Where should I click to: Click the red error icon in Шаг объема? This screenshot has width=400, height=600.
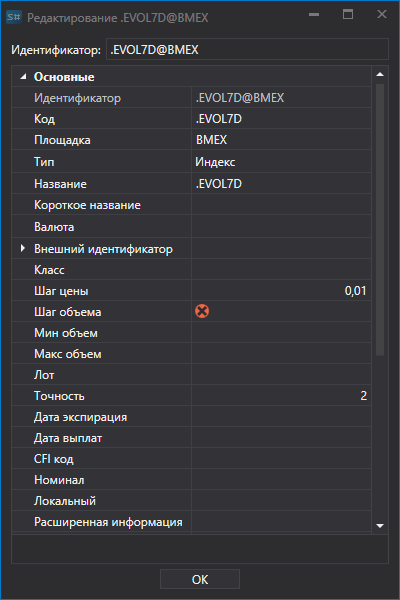[x=202, y=311]
